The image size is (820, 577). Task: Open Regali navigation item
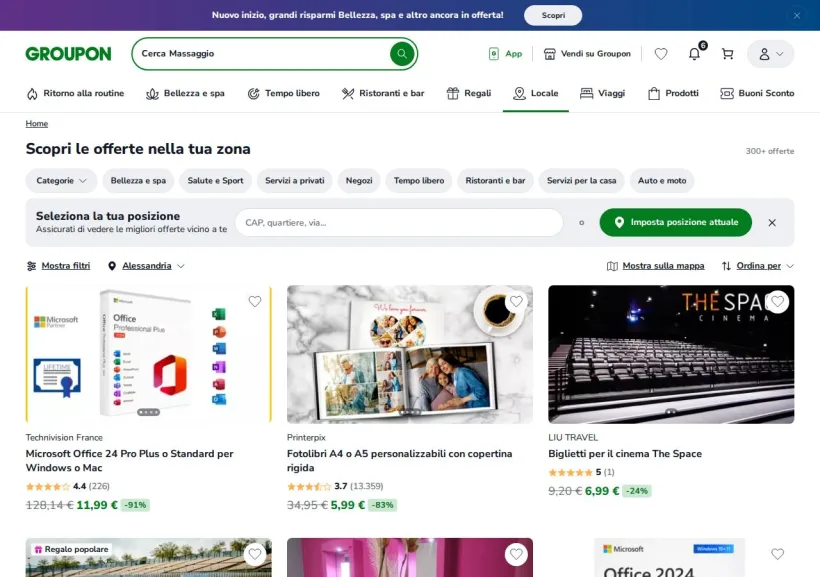click(x=469, y=93)
